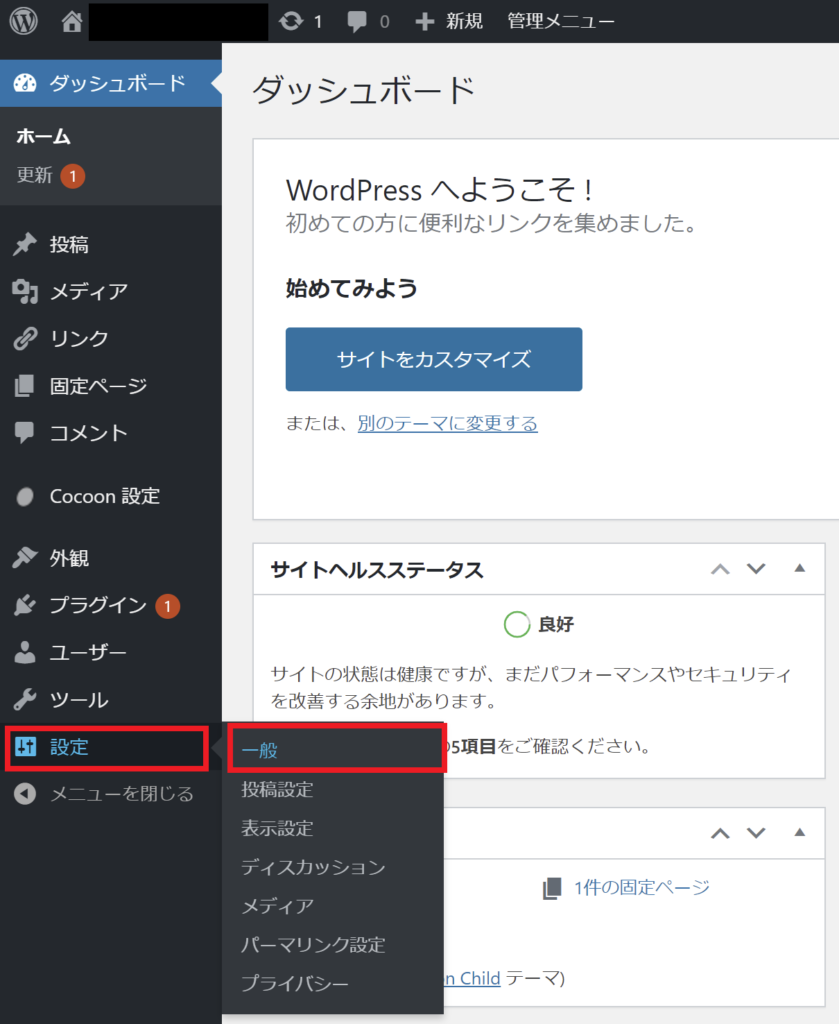Click the 固定ページ pages icon

[25, 386]
